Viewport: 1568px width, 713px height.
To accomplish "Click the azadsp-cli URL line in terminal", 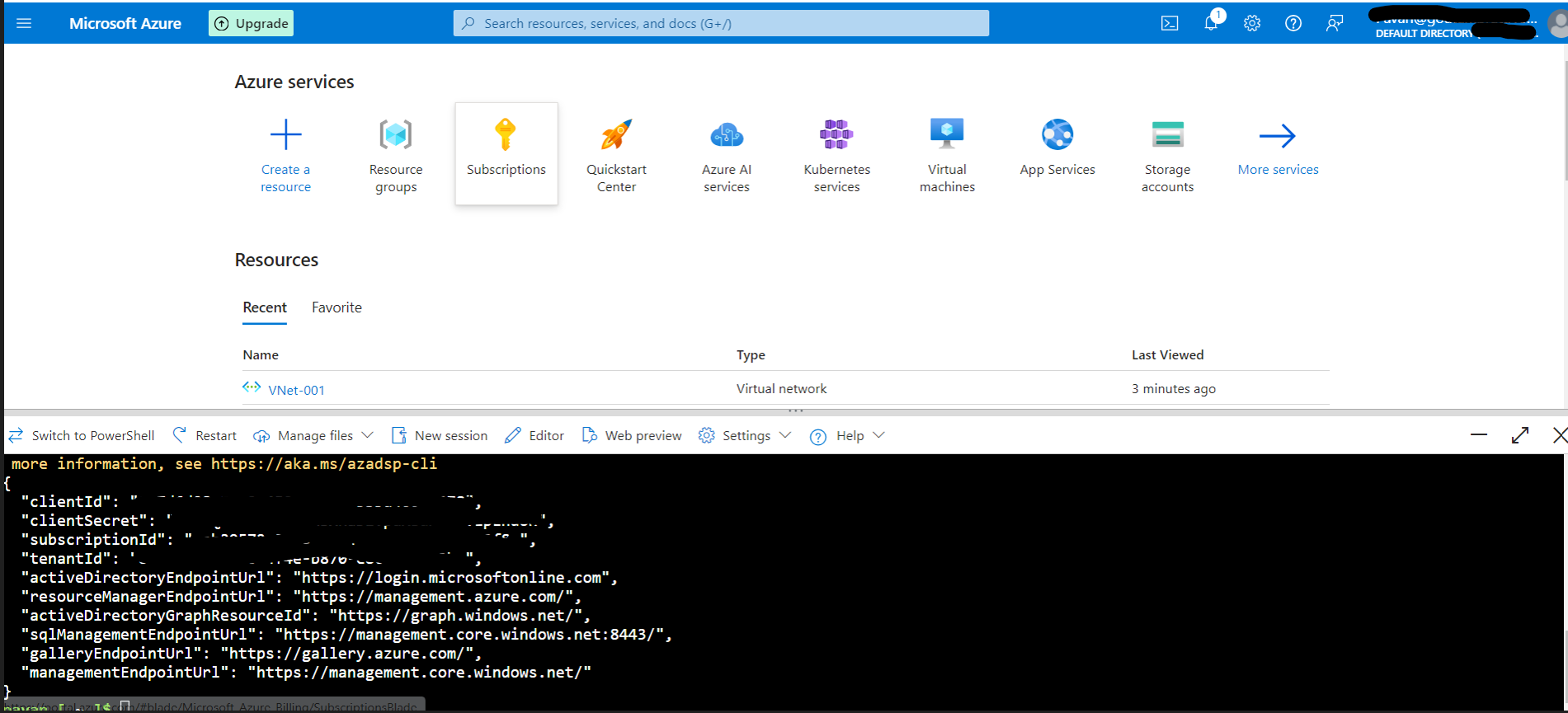I will [224, 463].
